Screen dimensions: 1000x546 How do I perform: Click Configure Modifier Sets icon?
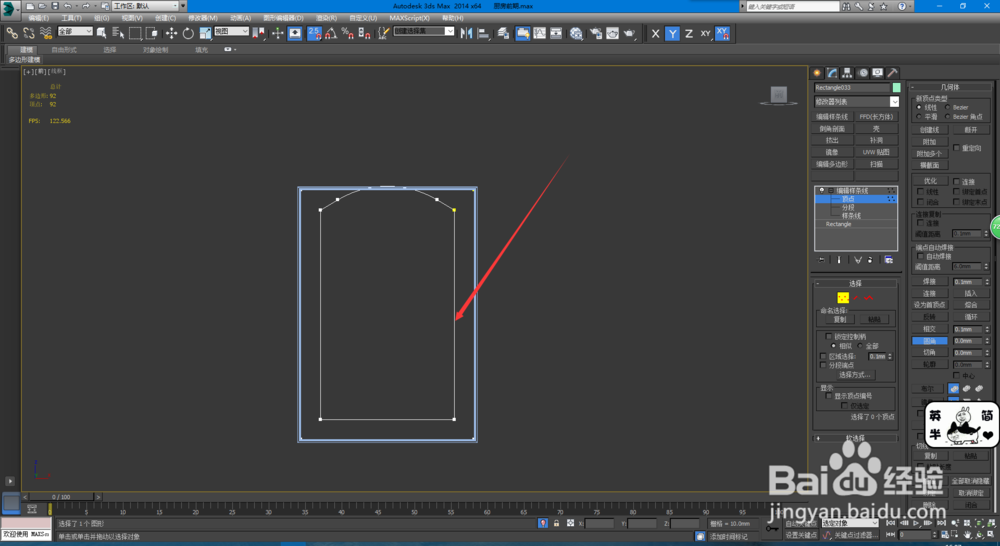pos(888,260)
